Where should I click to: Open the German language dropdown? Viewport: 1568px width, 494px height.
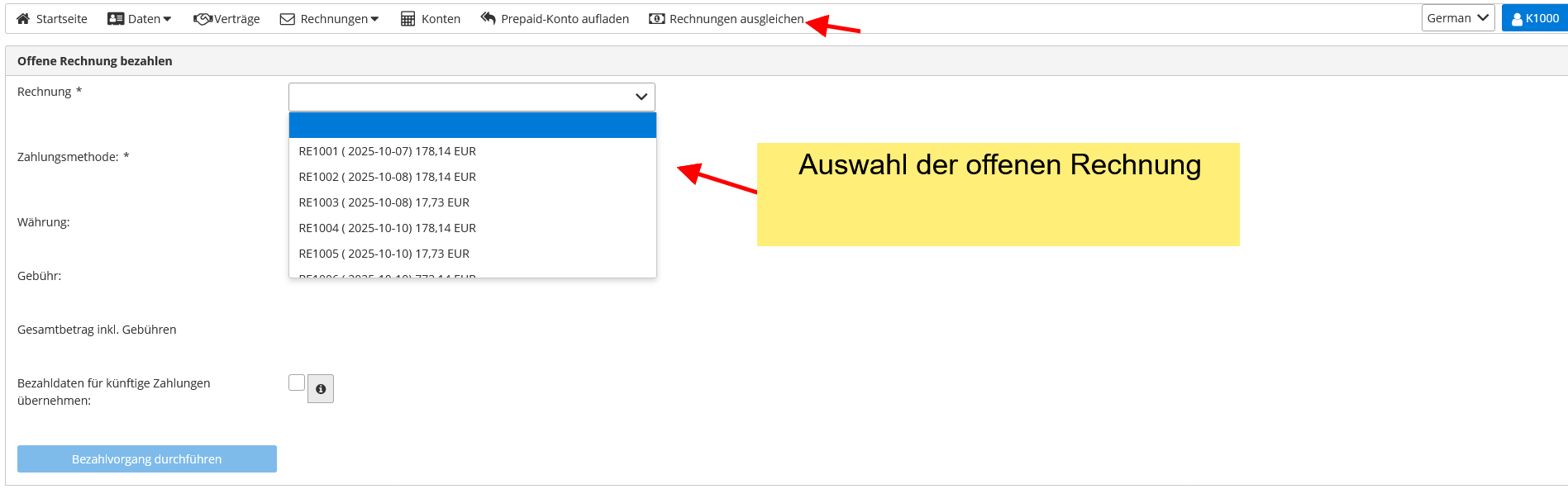click(x=1457, y=18)
